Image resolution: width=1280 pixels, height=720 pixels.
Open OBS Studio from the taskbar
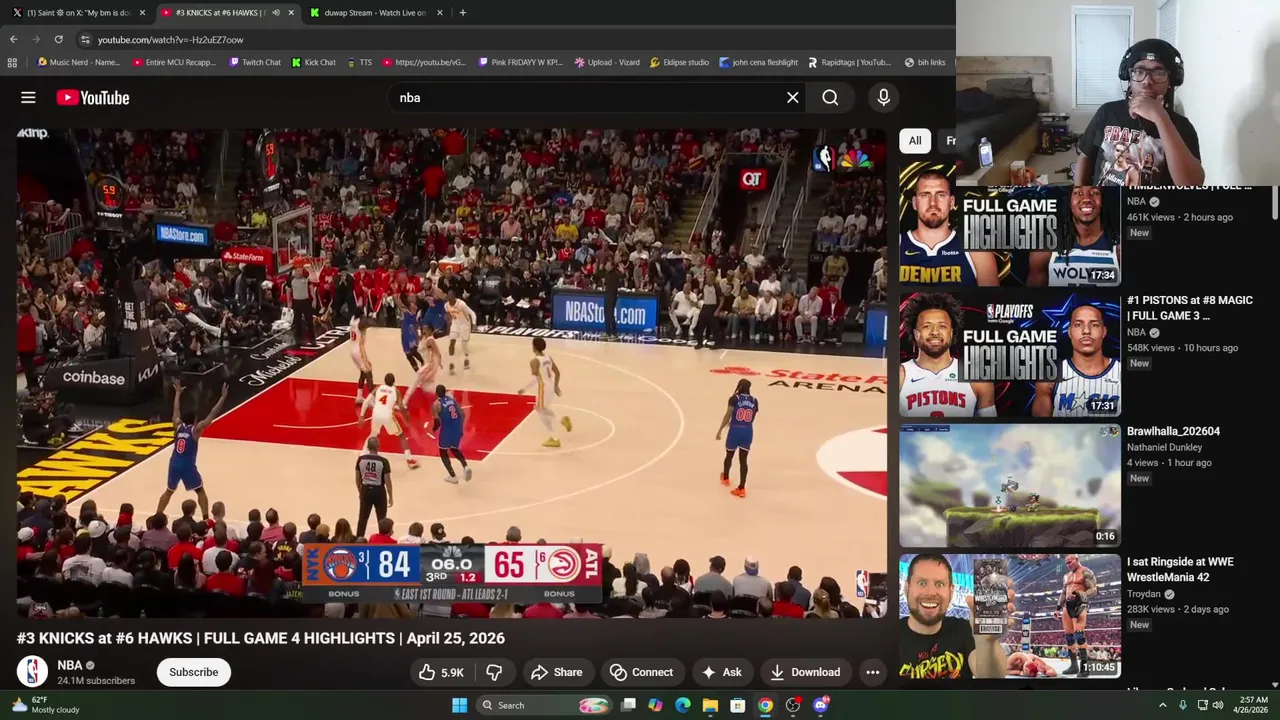pyautogui.click(x=793, y=705)
